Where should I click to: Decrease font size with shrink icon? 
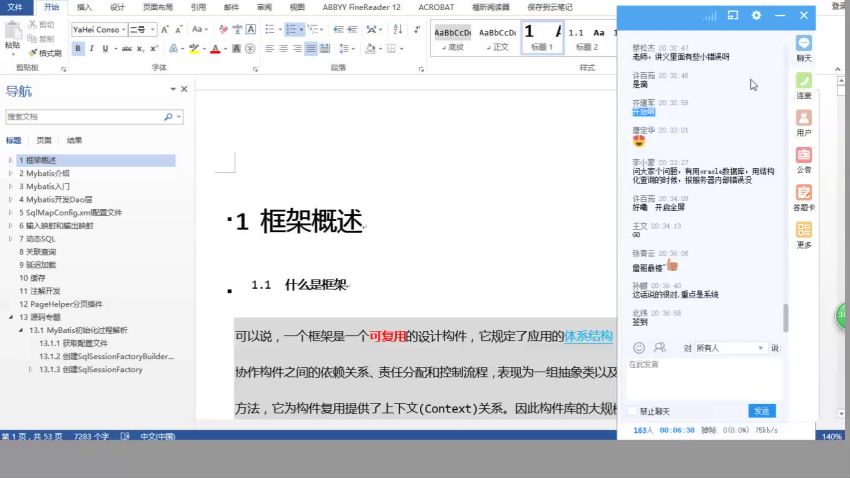tap(178, 29)
